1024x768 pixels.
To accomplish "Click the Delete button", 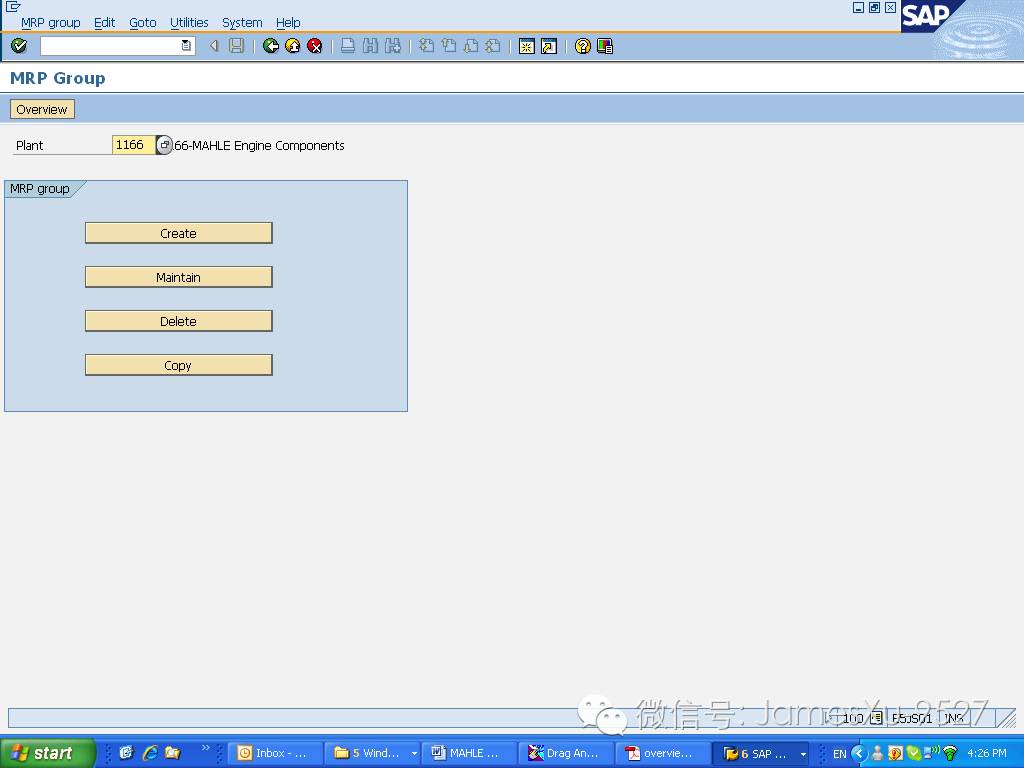I will (178, 321).
